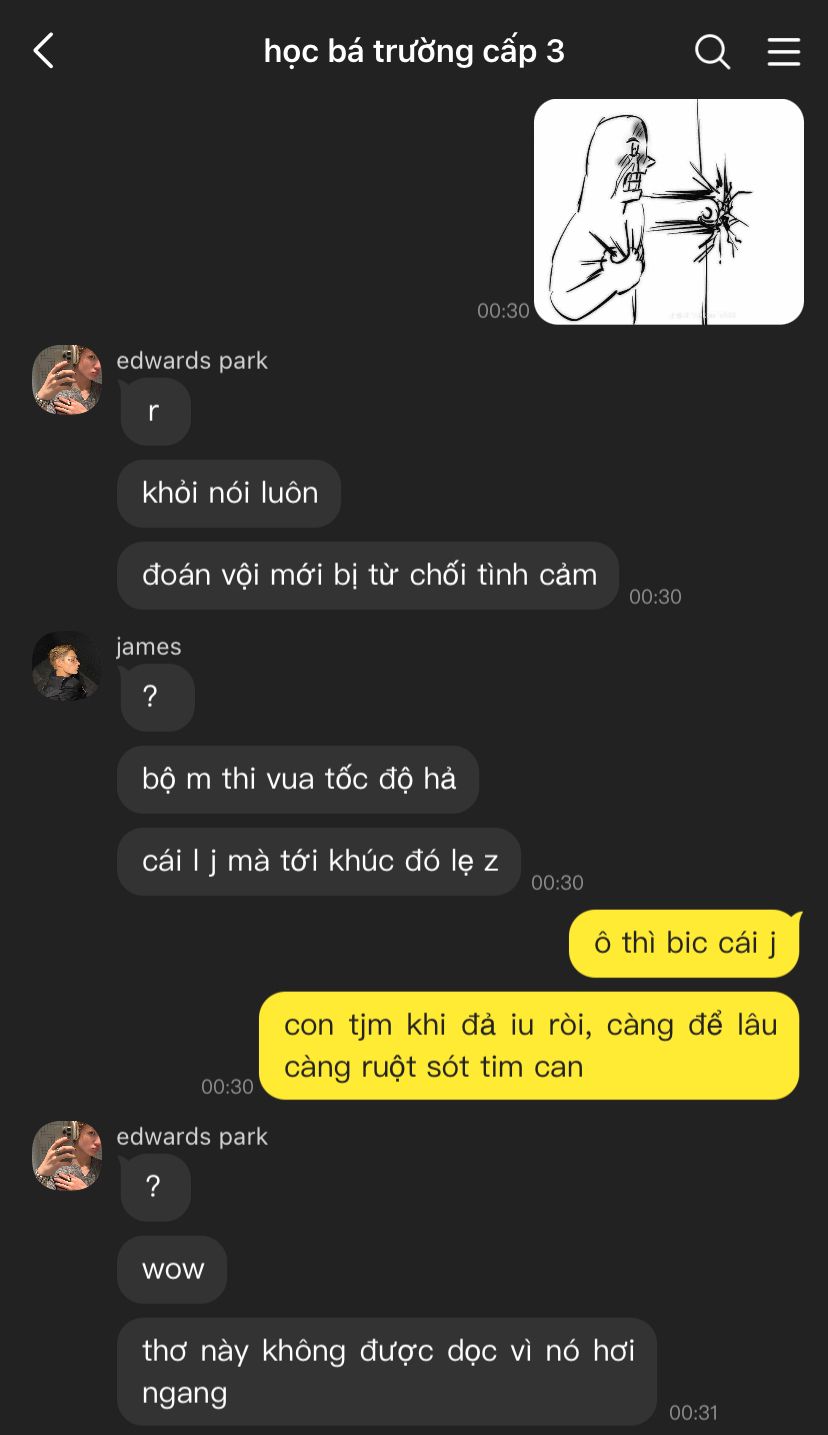
Task: Select the "khỏi nói luôn" message bubble
Action: [229, 493]
